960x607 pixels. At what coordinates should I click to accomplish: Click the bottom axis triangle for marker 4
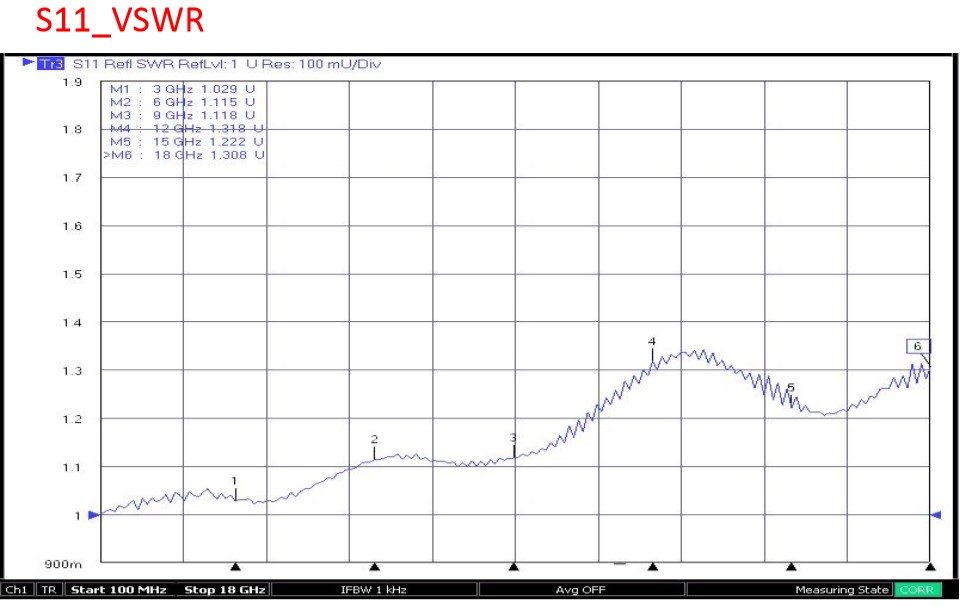pyautogui.click(x=652, y=567)
